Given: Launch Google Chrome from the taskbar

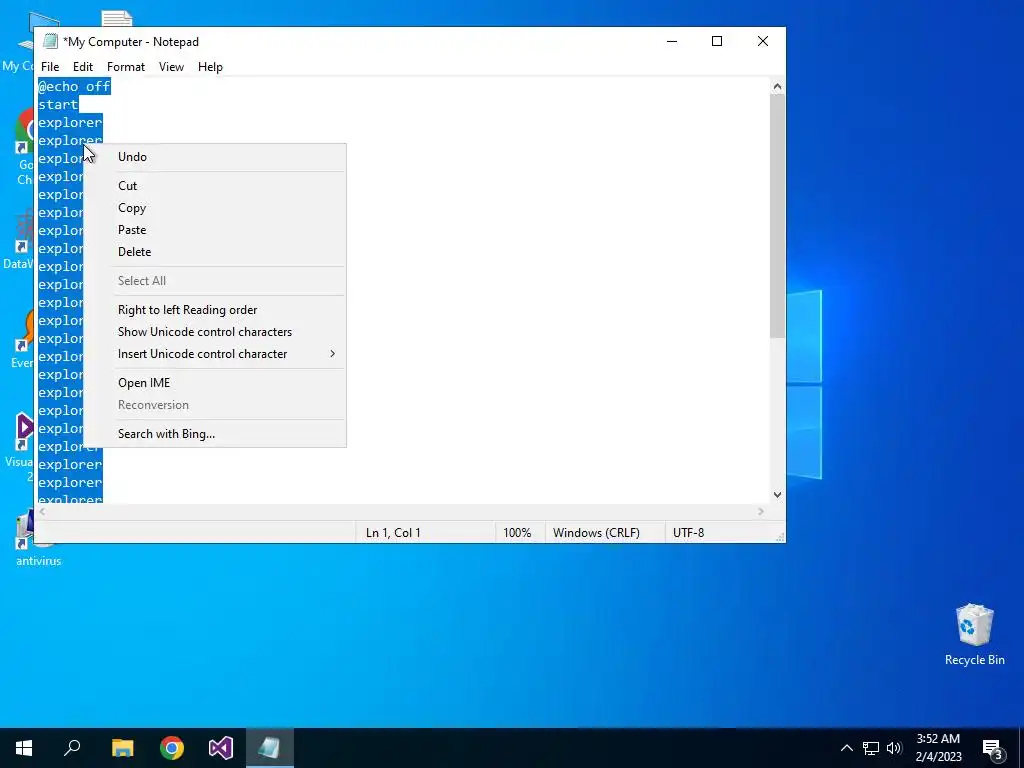Looking at the screenshot, I should point(172,748).
